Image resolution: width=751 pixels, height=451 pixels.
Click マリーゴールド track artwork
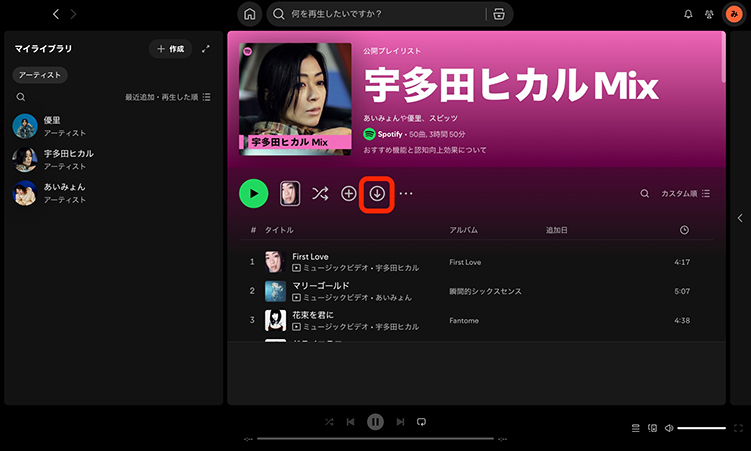click(x=275, y=291)
